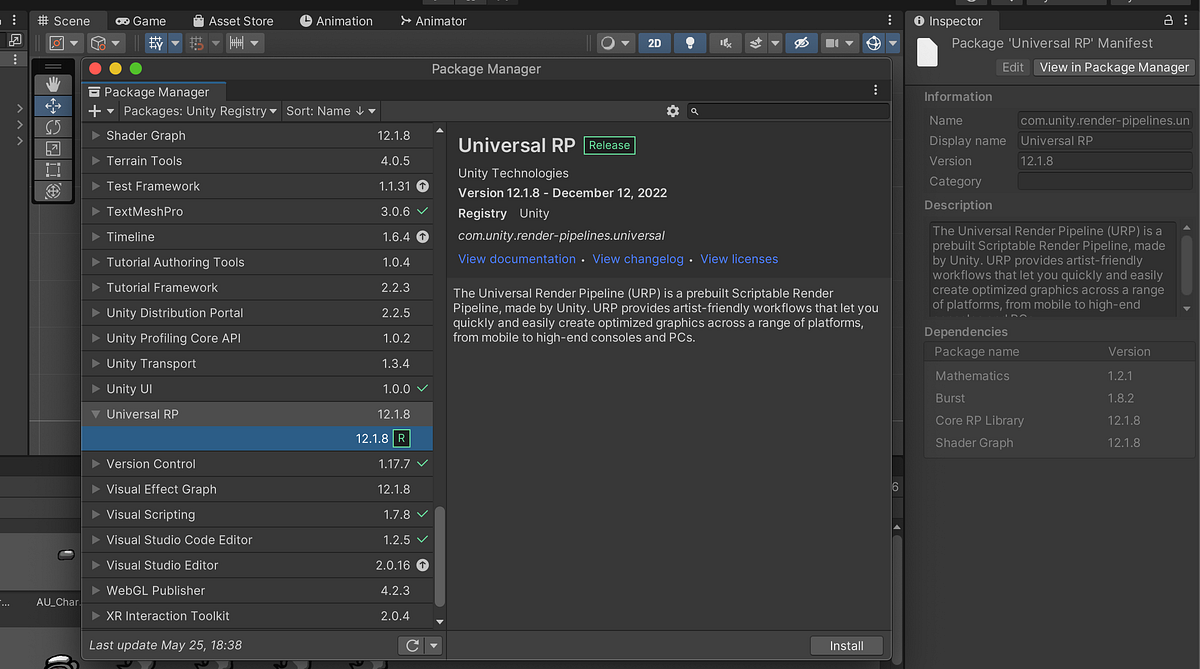Screen dimensions: 1200x669
Task: Toggle 2D scene view mode
Action: pos(655,43)
